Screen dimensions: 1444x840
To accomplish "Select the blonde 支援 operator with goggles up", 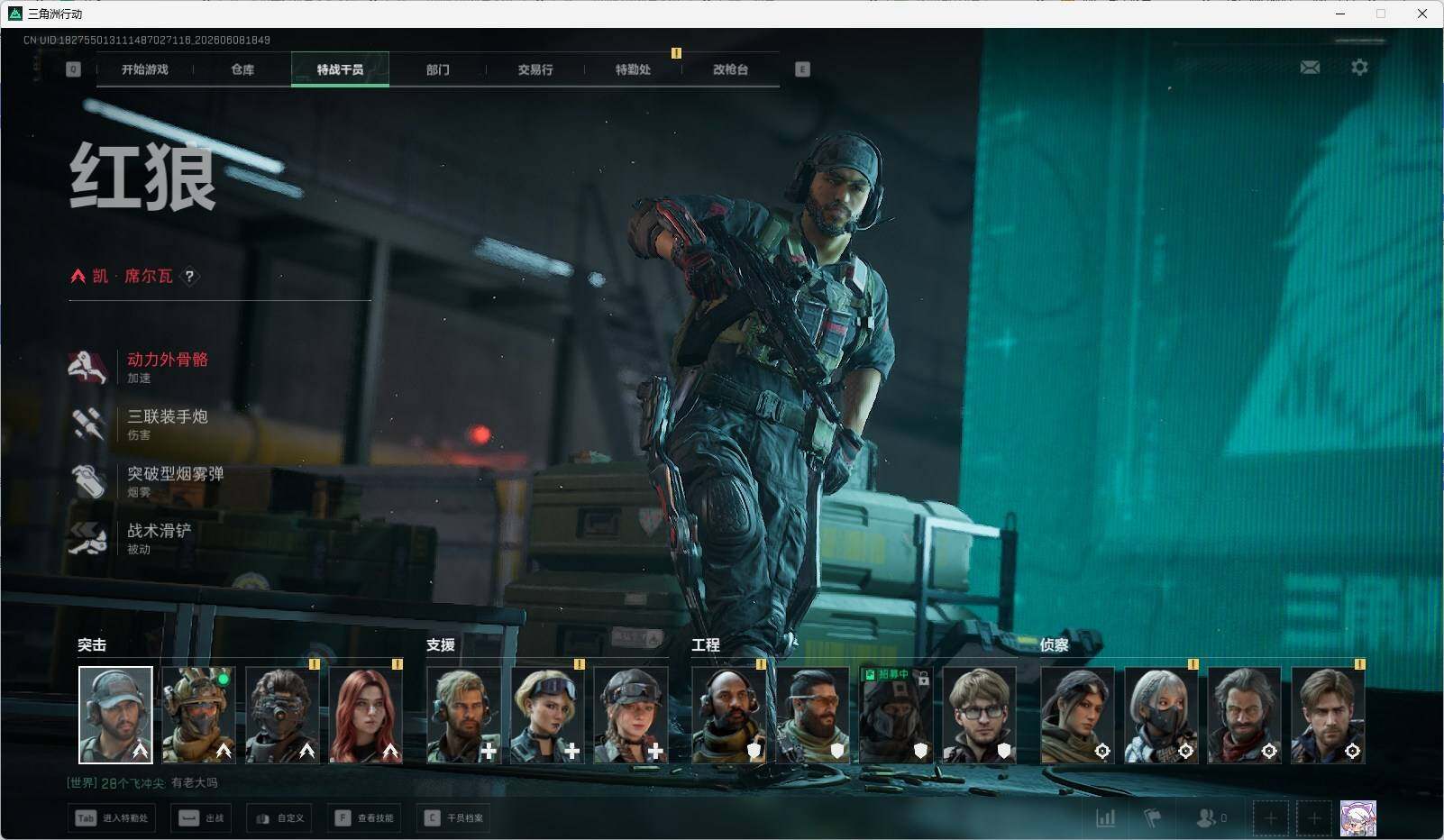I will click(547, 715).
